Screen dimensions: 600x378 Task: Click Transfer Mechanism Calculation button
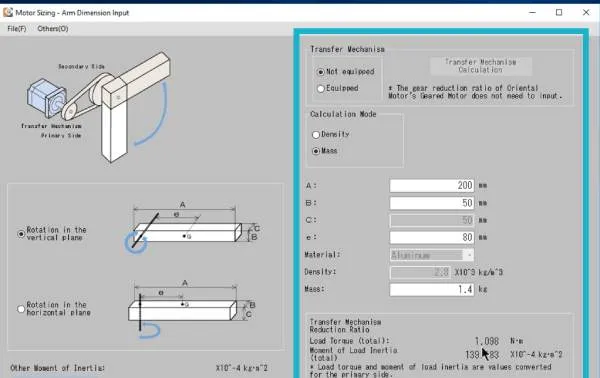[x=481, y=66]
